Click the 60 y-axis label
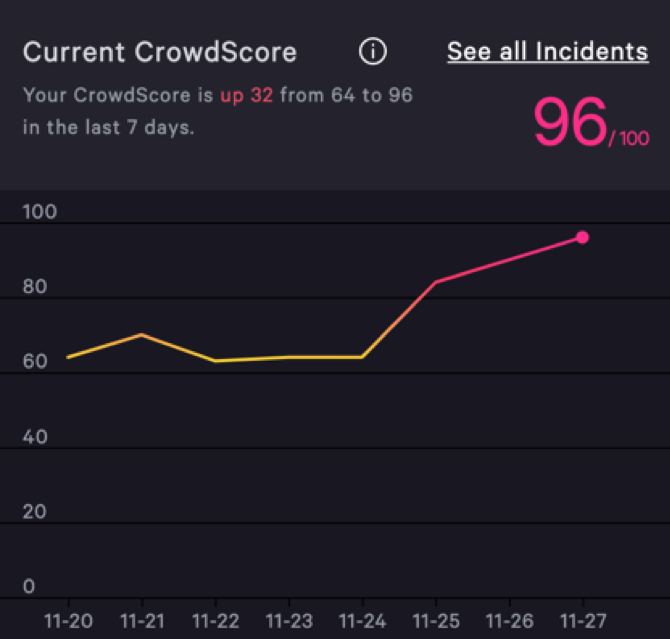This screenshot has height=639, width=670. pos(35,362)
